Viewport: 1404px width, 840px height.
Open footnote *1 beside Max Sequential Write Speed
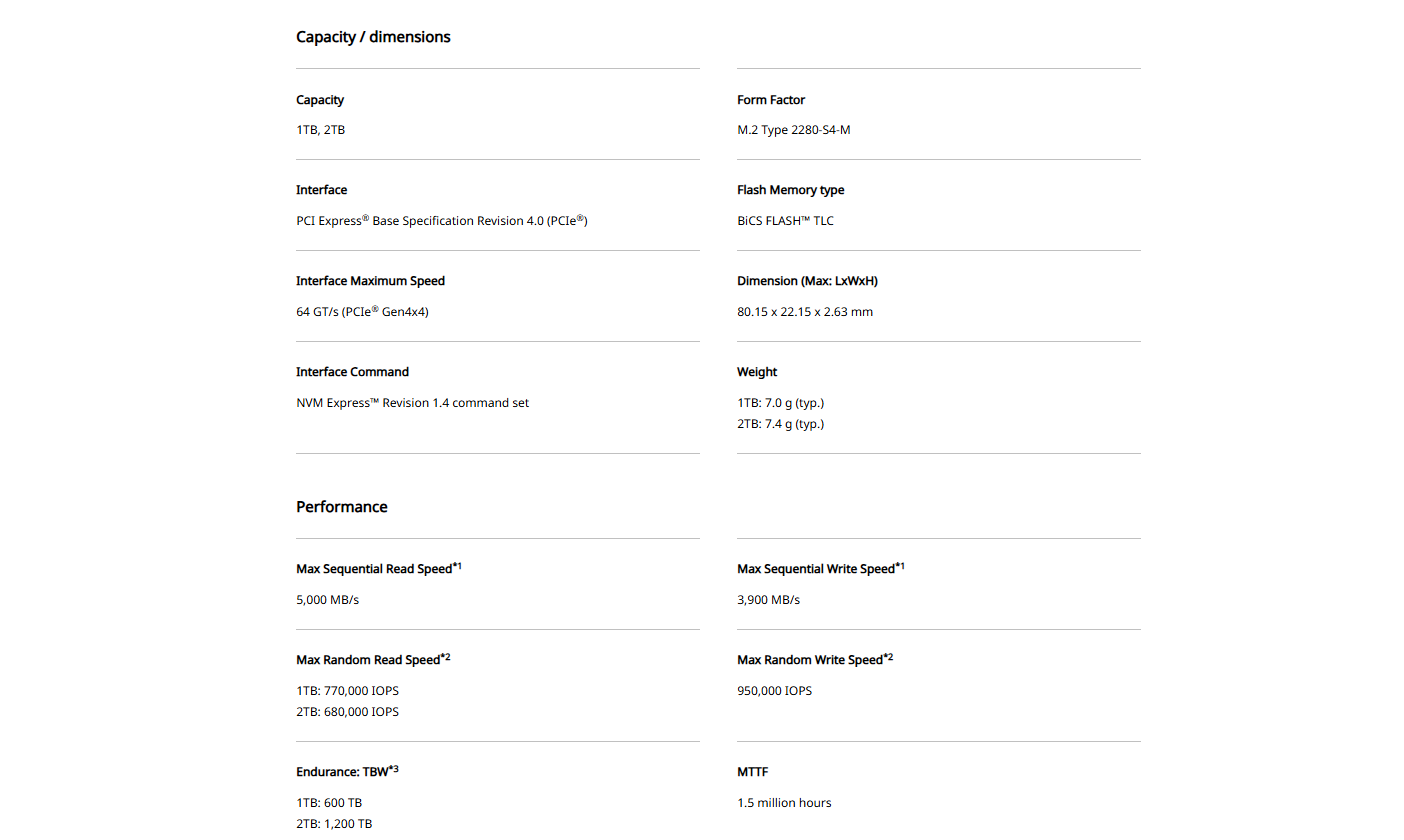[900, 567]
